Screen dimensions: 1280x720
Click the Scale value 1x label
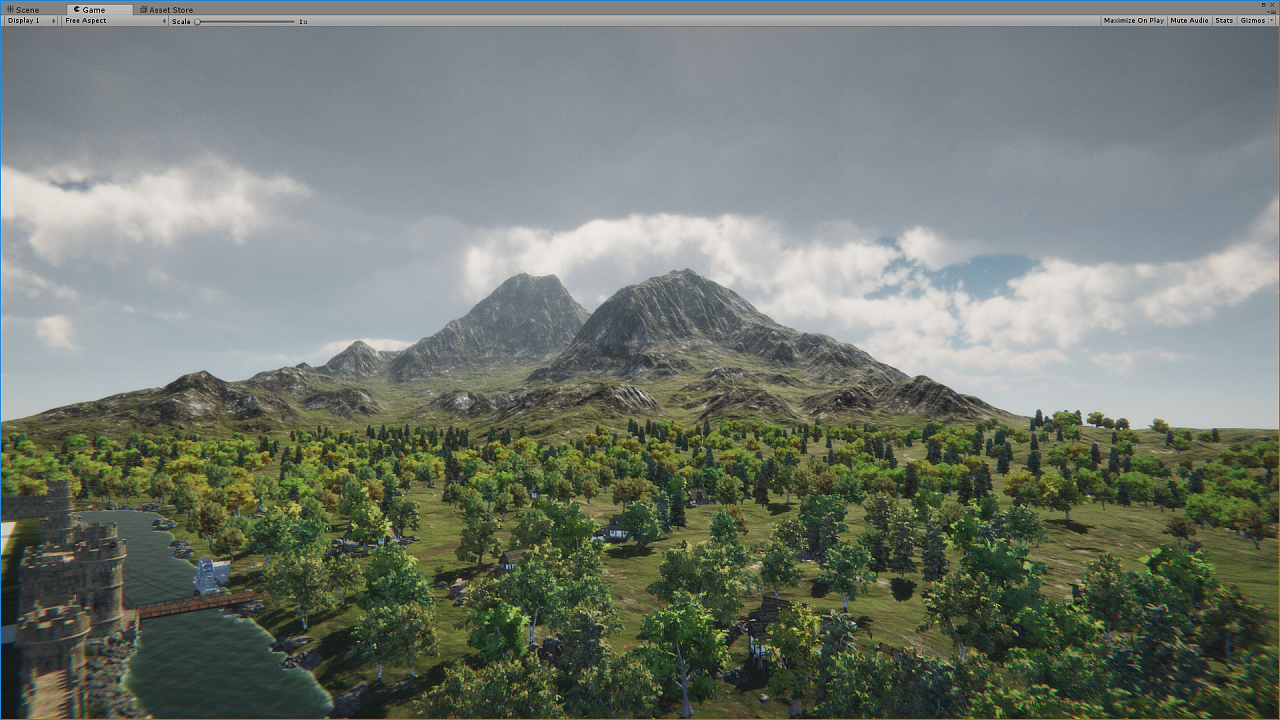coord(303,21)
